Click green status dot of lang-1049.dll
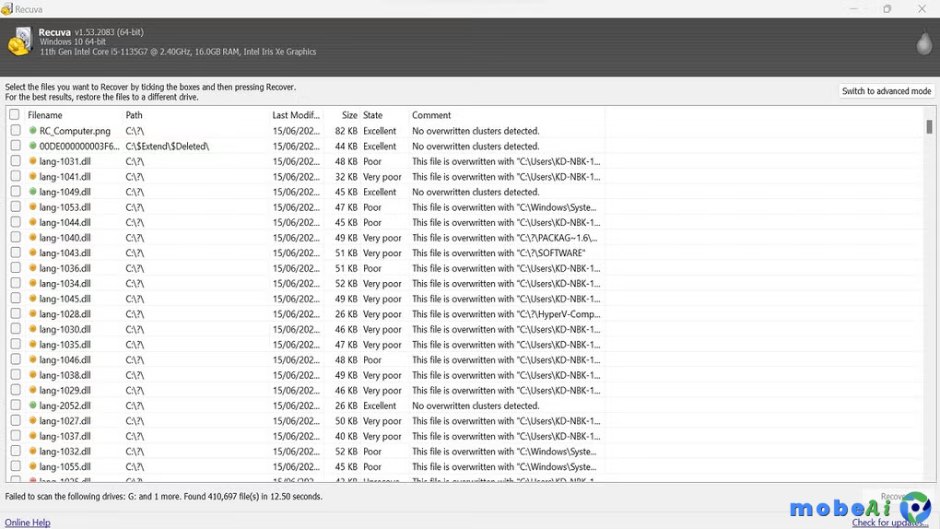The width and height of the screenshot is (940, 529). (x=33, y=192)
